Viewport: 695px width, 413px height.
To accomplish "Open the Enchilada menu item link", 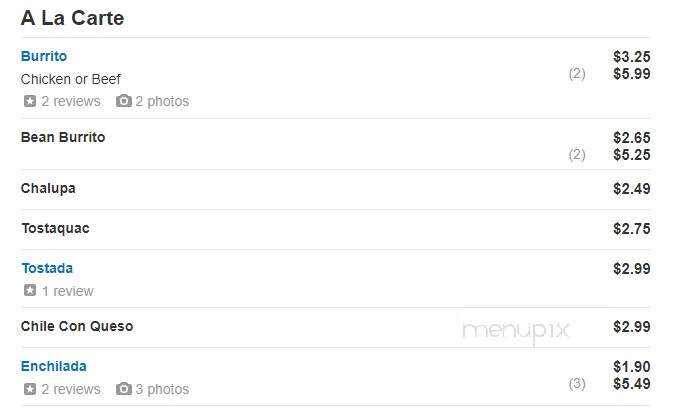I will [x=54, y=366].
